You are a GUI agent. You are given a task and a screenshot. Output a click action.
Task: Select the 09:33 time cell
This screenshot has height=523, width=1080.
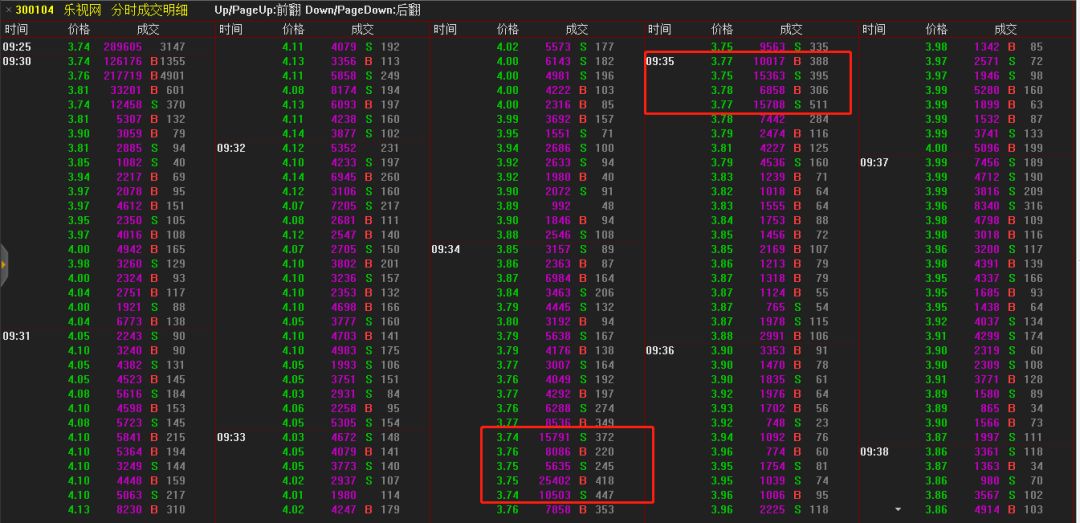230,437
